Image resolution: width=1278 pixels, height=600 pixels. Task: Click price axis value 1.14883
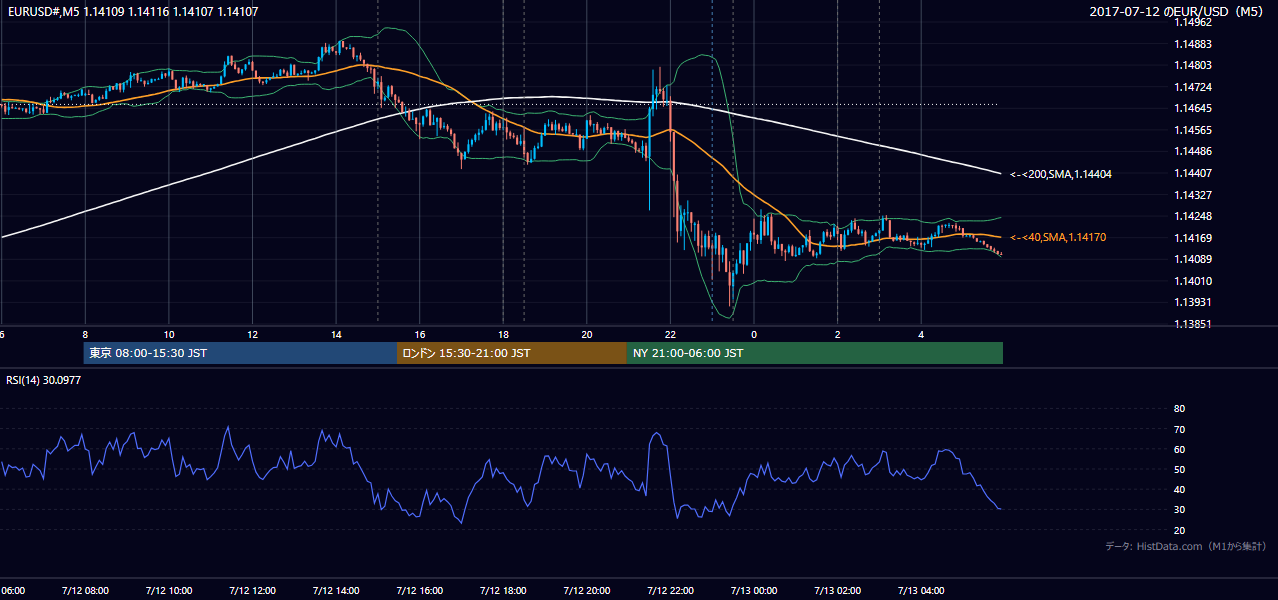click(1193, 44)
